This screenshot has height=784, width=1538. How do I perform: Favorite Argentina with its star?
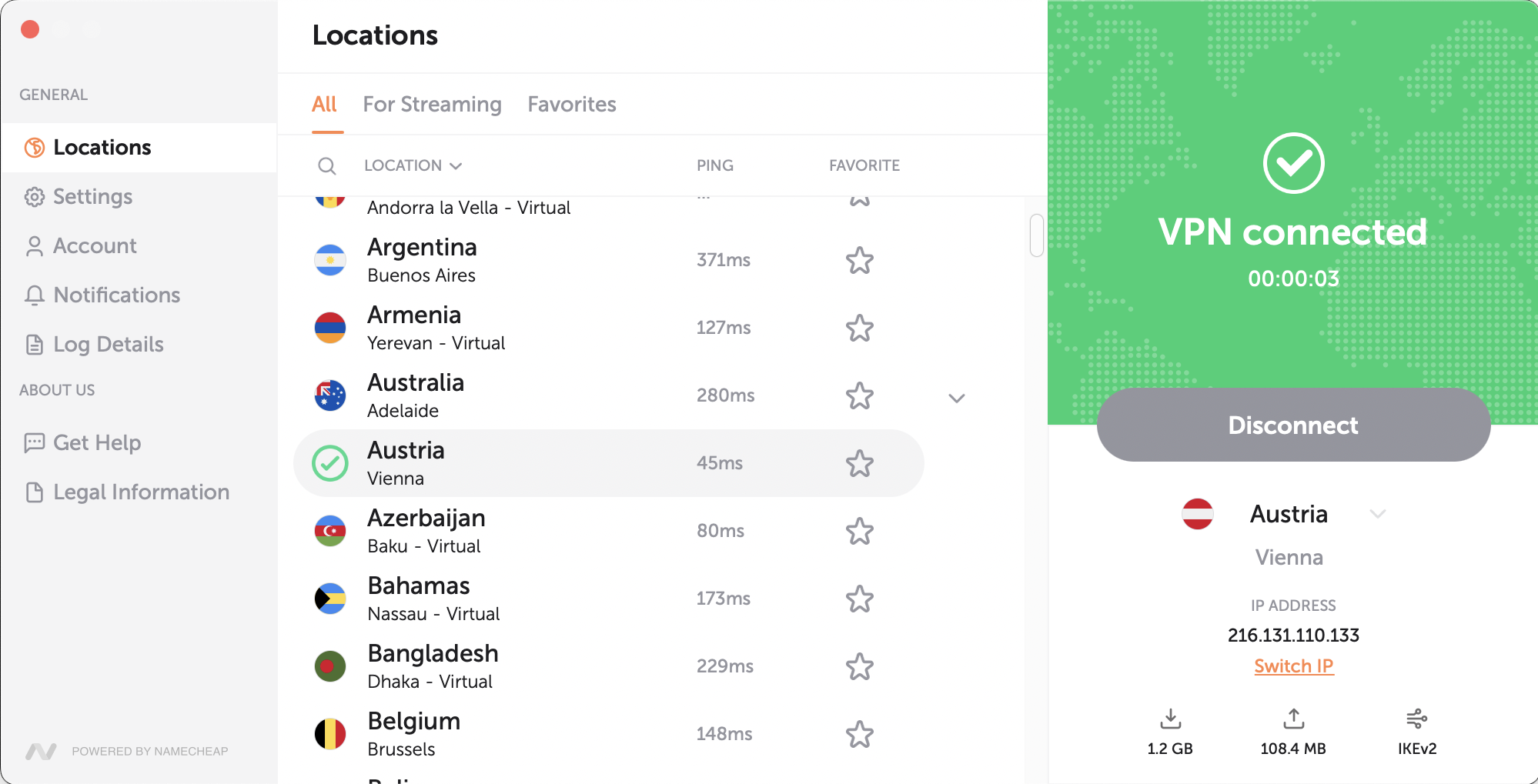pos(860,261)
